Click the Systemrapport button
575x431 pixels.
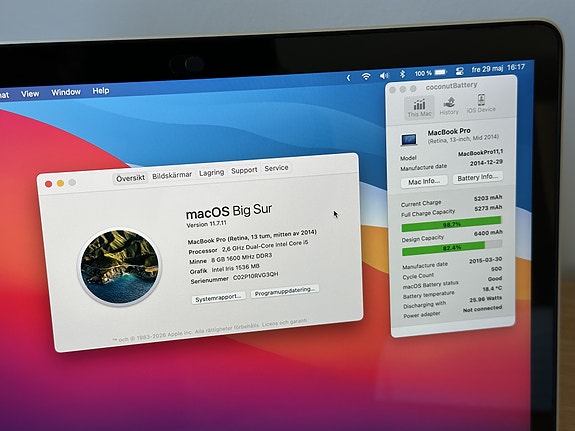pyautogui.click(x=219, y=298)
